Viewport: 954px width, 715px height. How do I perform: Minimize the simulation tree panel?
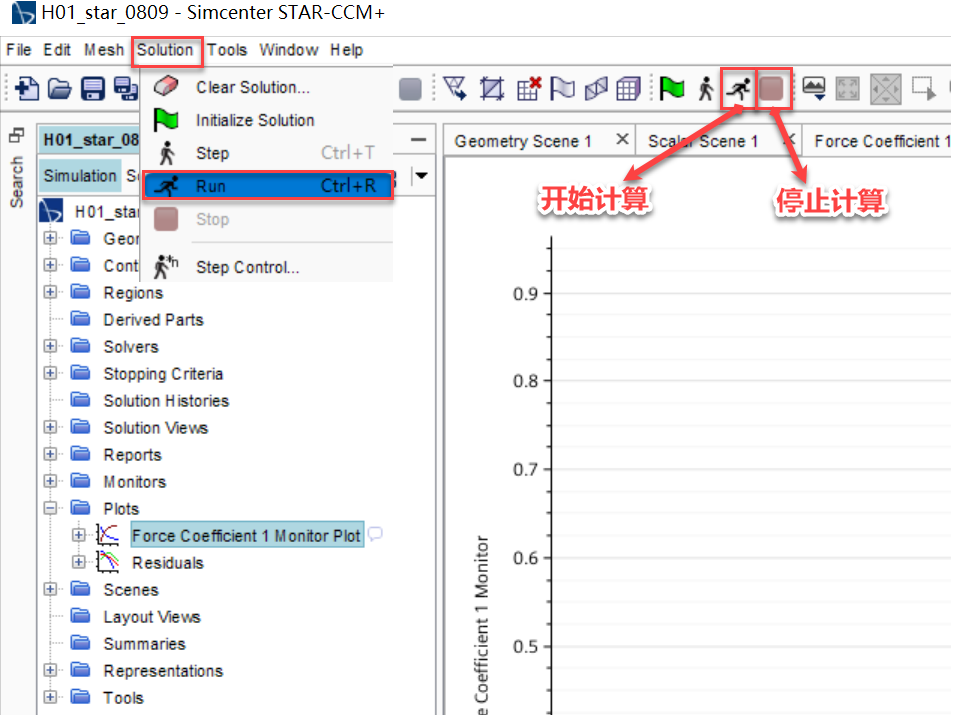(418, 139)
